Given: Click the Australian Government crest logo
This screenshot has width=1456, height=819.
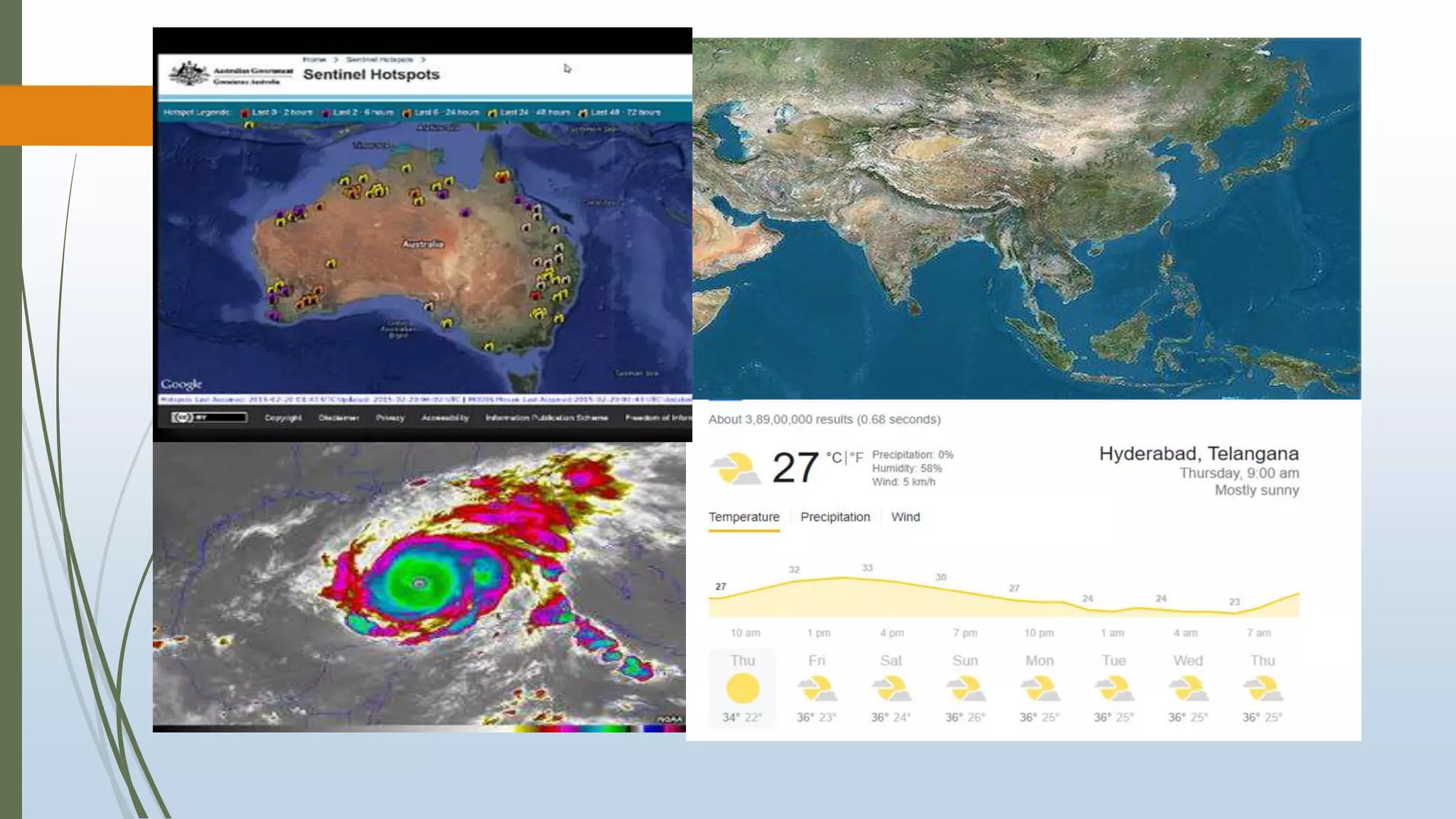Looking at the screenshot, I should coord(188,74).
